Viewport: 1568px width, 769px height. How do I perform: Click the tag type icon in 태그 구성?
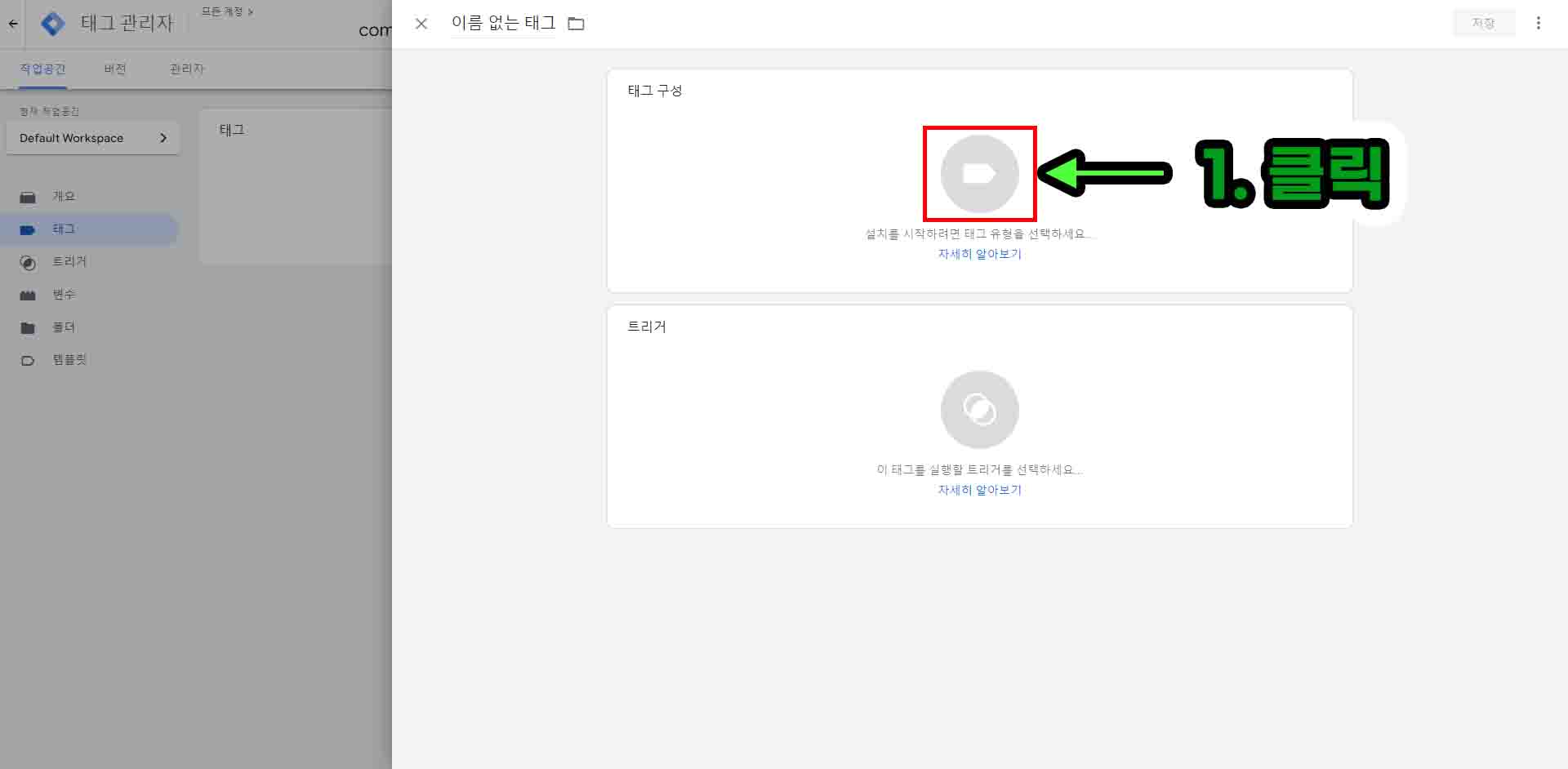coord(979,174)
